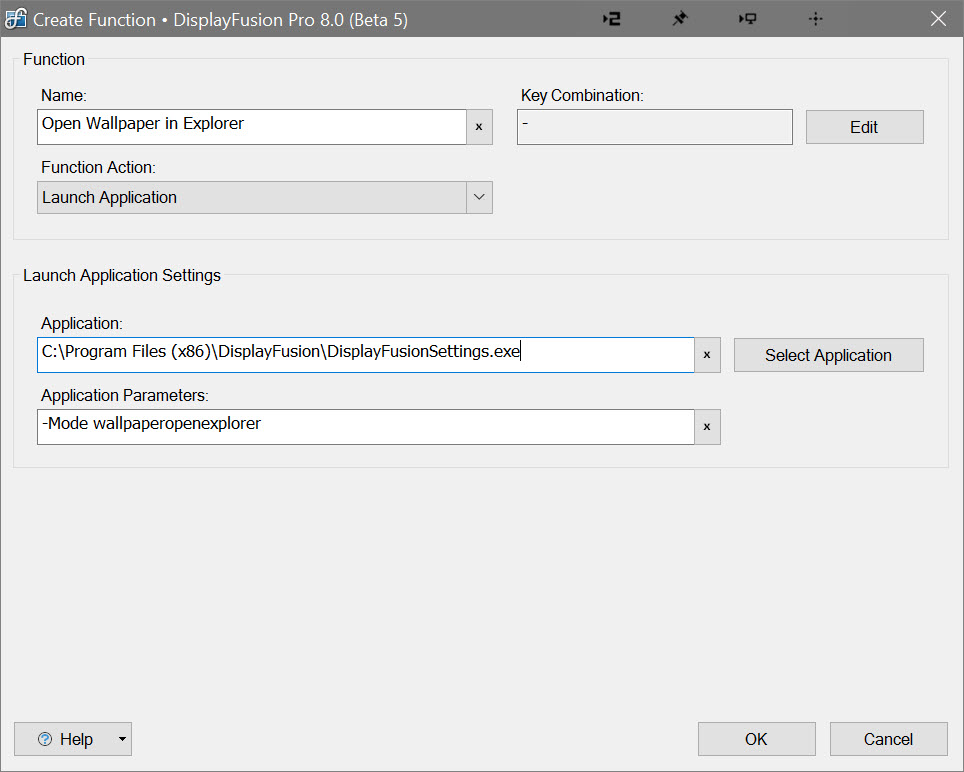This screenshot has height=772, width=964.
Task: Click the Application path text field
Action: pos(365,355)
